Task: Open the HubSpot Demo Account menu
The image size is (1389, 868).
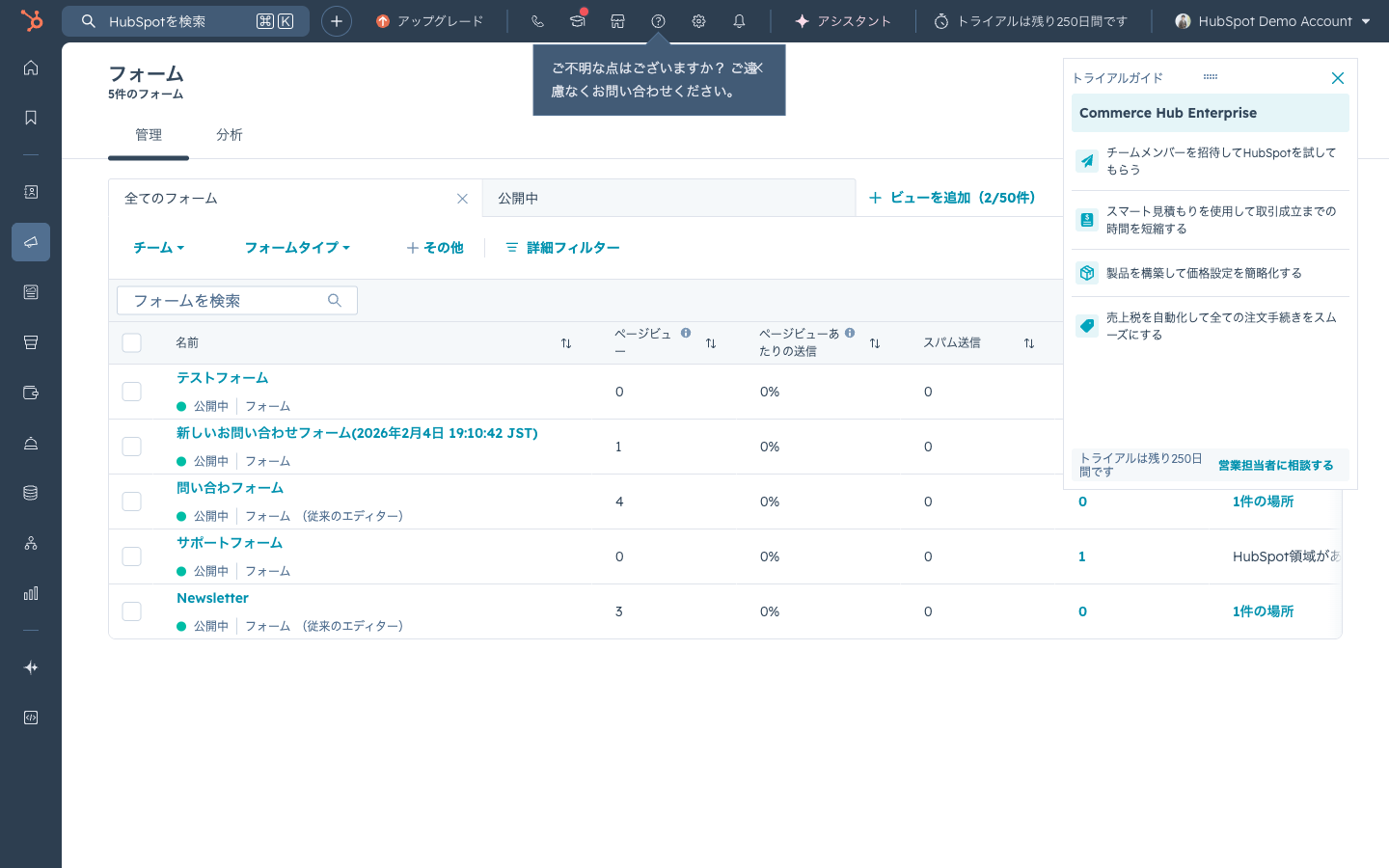Action: (x=1272, y=21)
